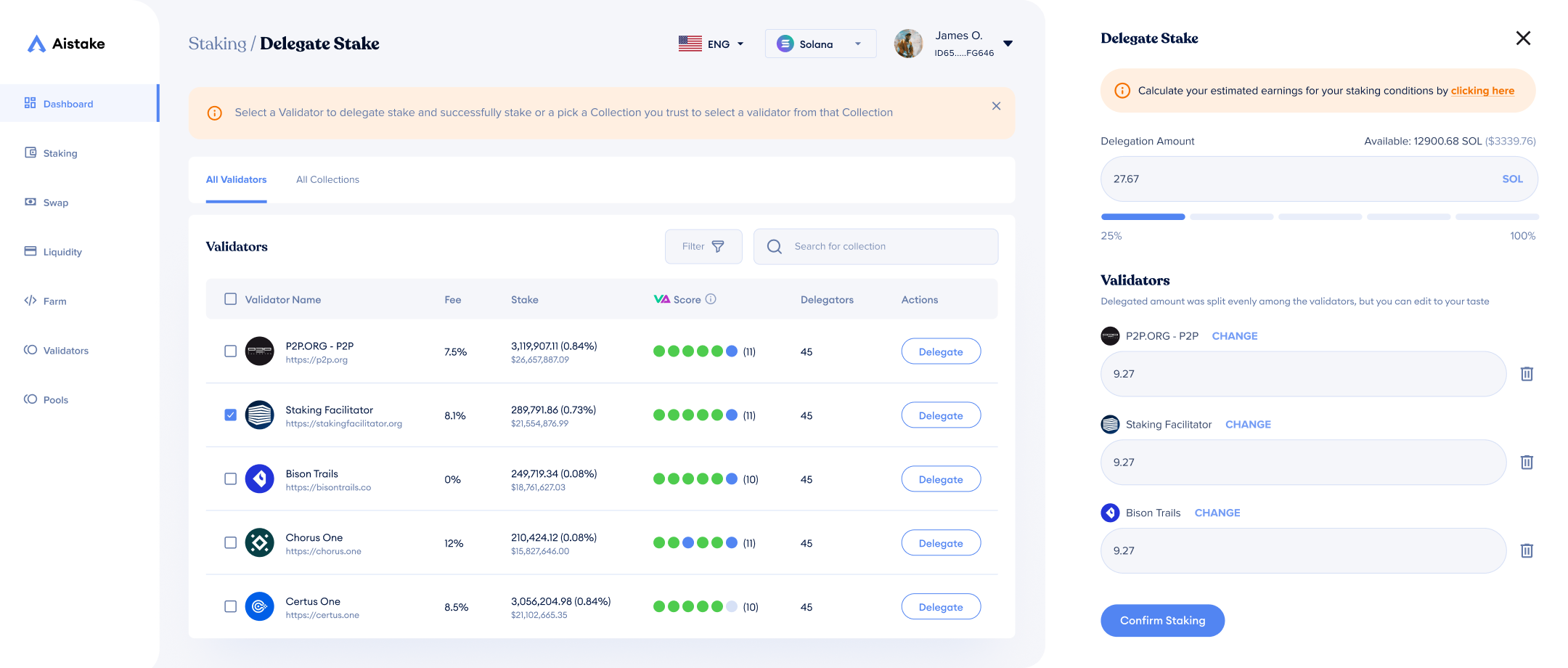This screenshot has height=668, width=1568.
Task: Delegate to Staking Facilitator
Action: click(x=941, y=415)
